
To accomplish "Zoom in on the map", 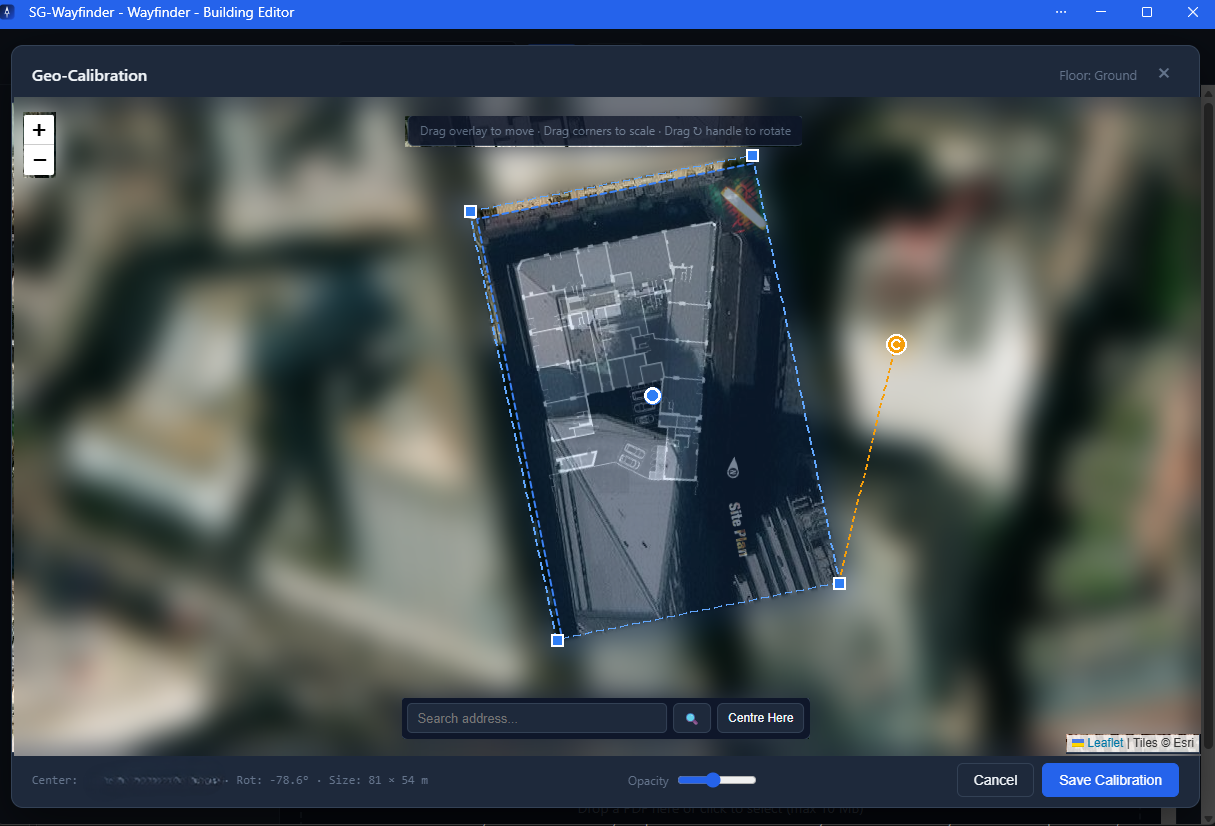I will [x=39, y=130].
